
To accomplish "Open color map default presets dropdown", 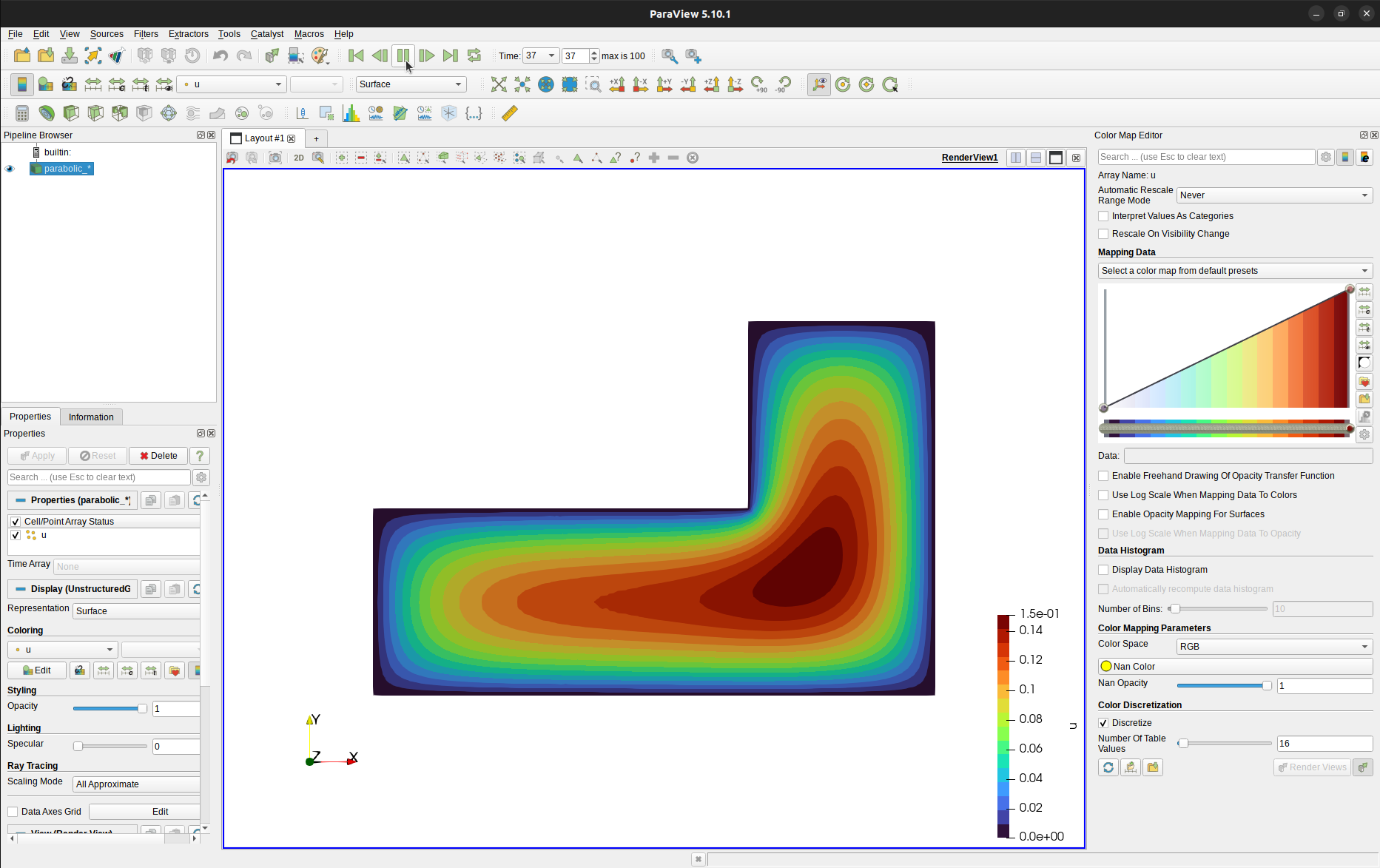I will [x=1235, y=271].
